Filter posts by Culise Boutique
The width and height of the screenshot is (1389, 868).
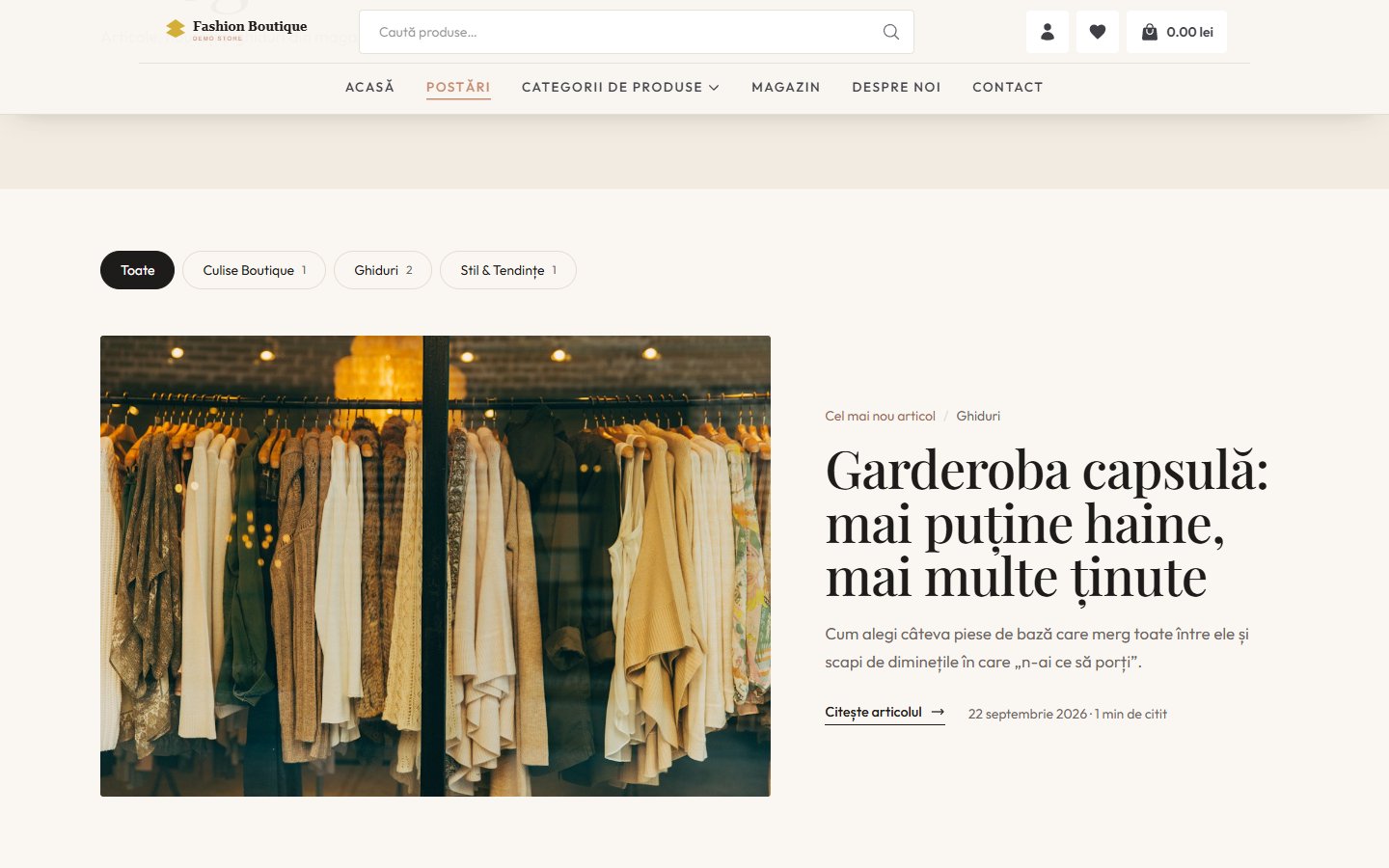[254, 270]
